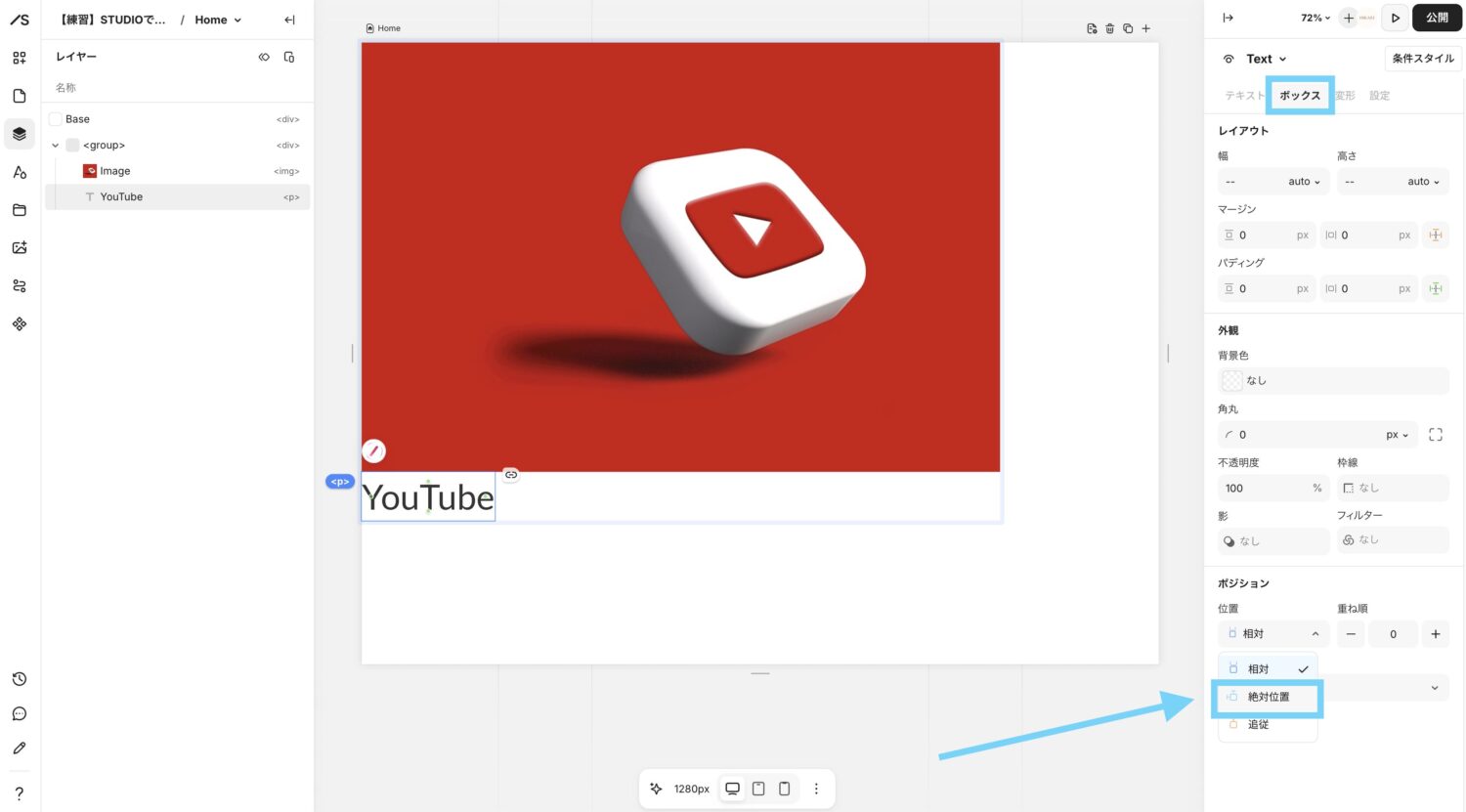Click the 公開 publish button
Screen dimensions: 1466x812
click(x=1437, y=18)
